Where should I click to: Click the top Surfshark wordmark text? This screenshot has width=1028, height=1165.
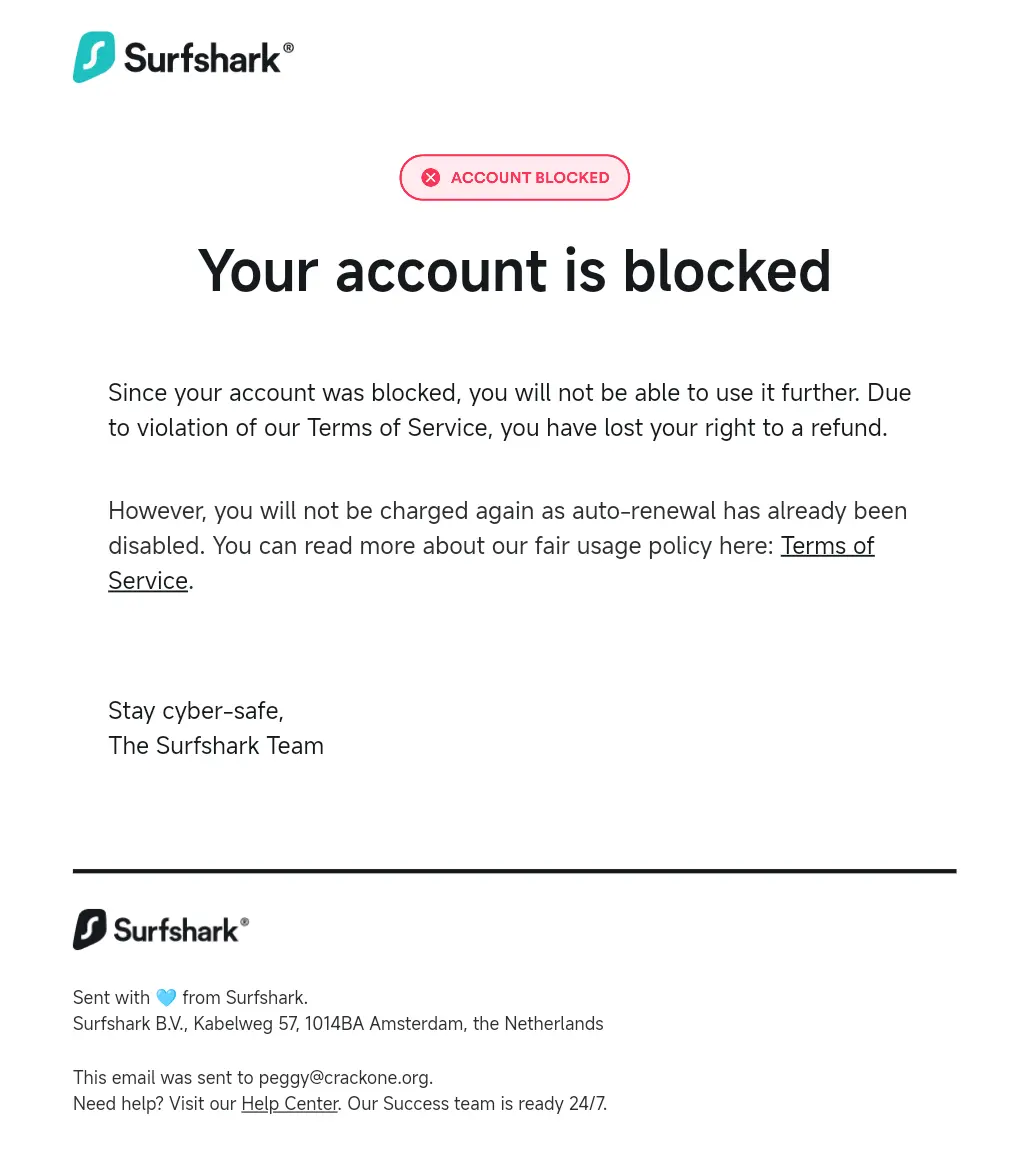(202, 58)
